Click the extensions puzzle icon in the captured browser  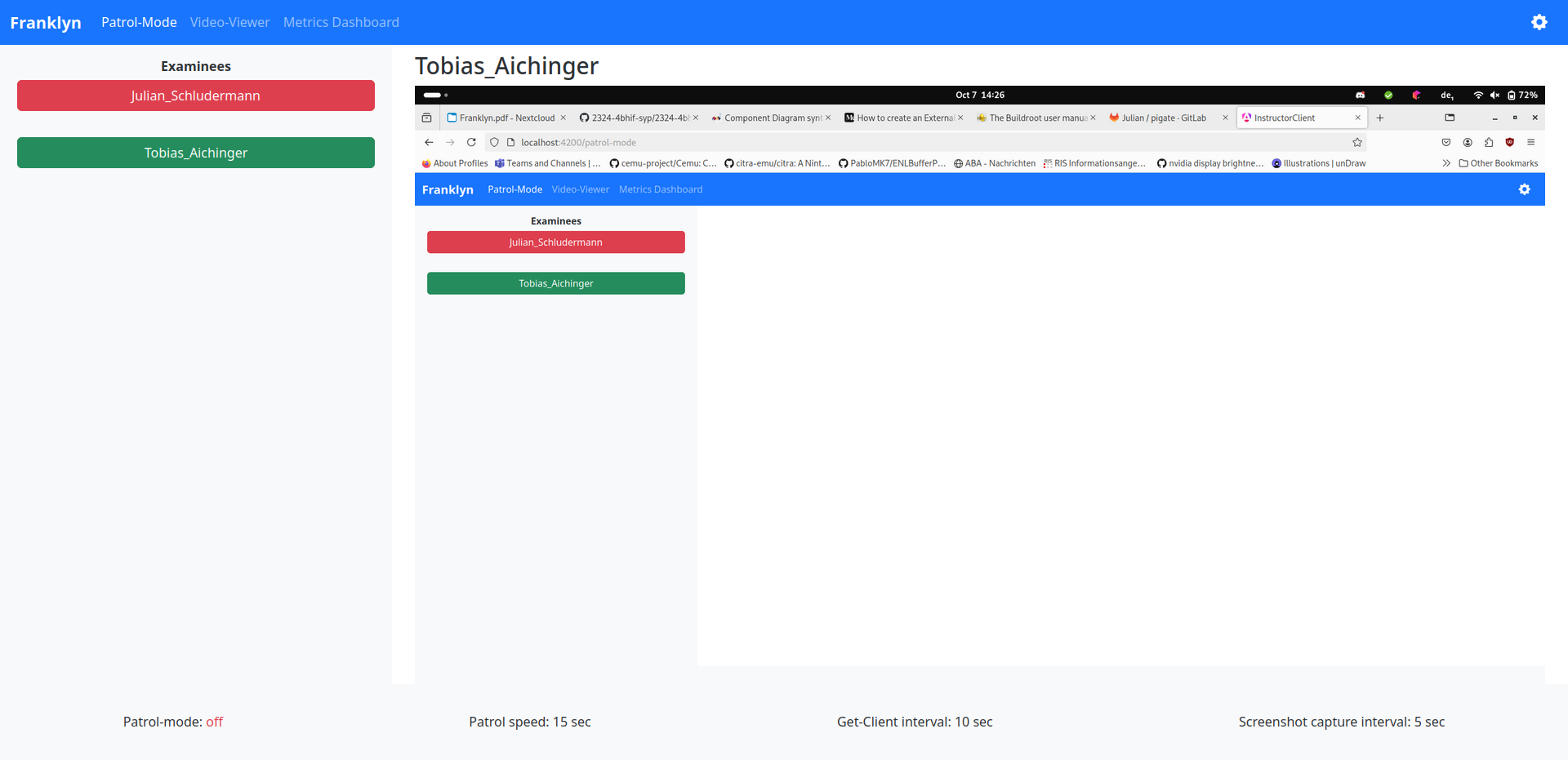click(1489, 142)
